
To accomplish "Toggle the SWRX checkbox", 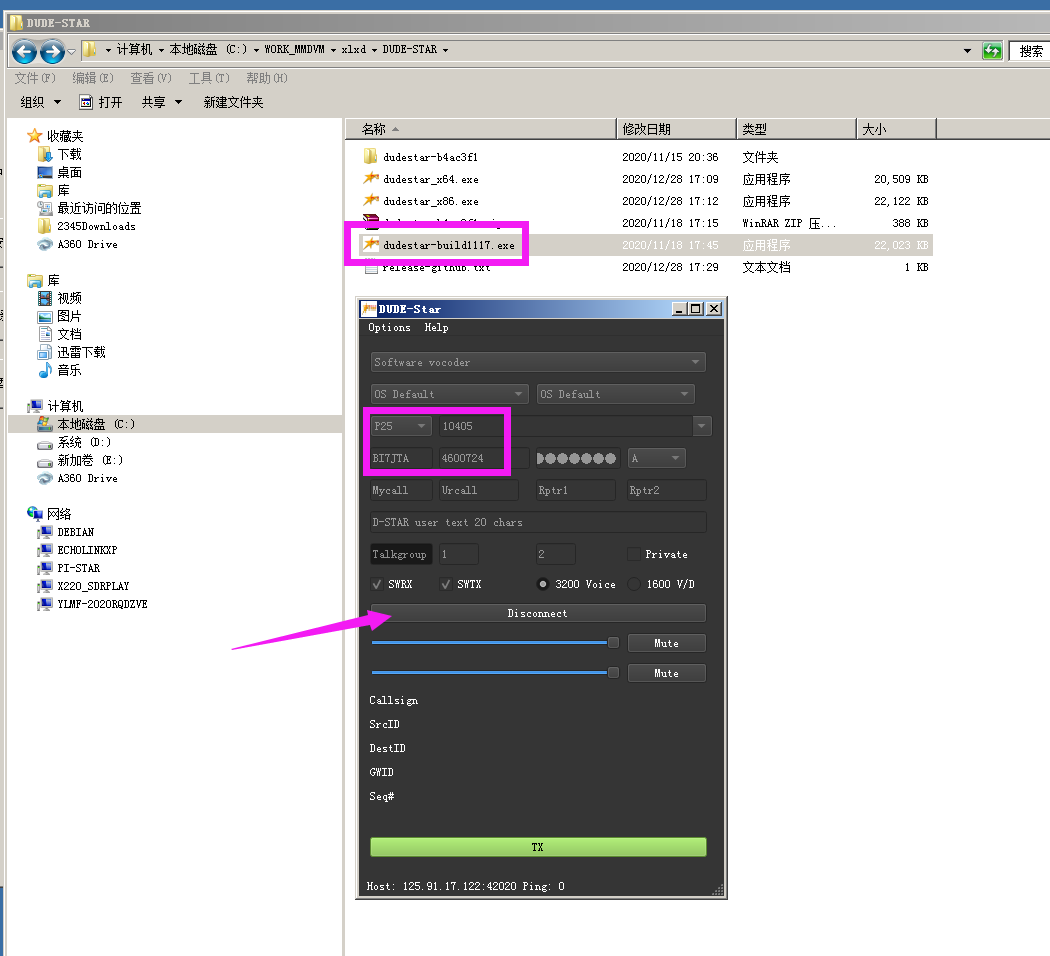I will [x=377, y=584].
